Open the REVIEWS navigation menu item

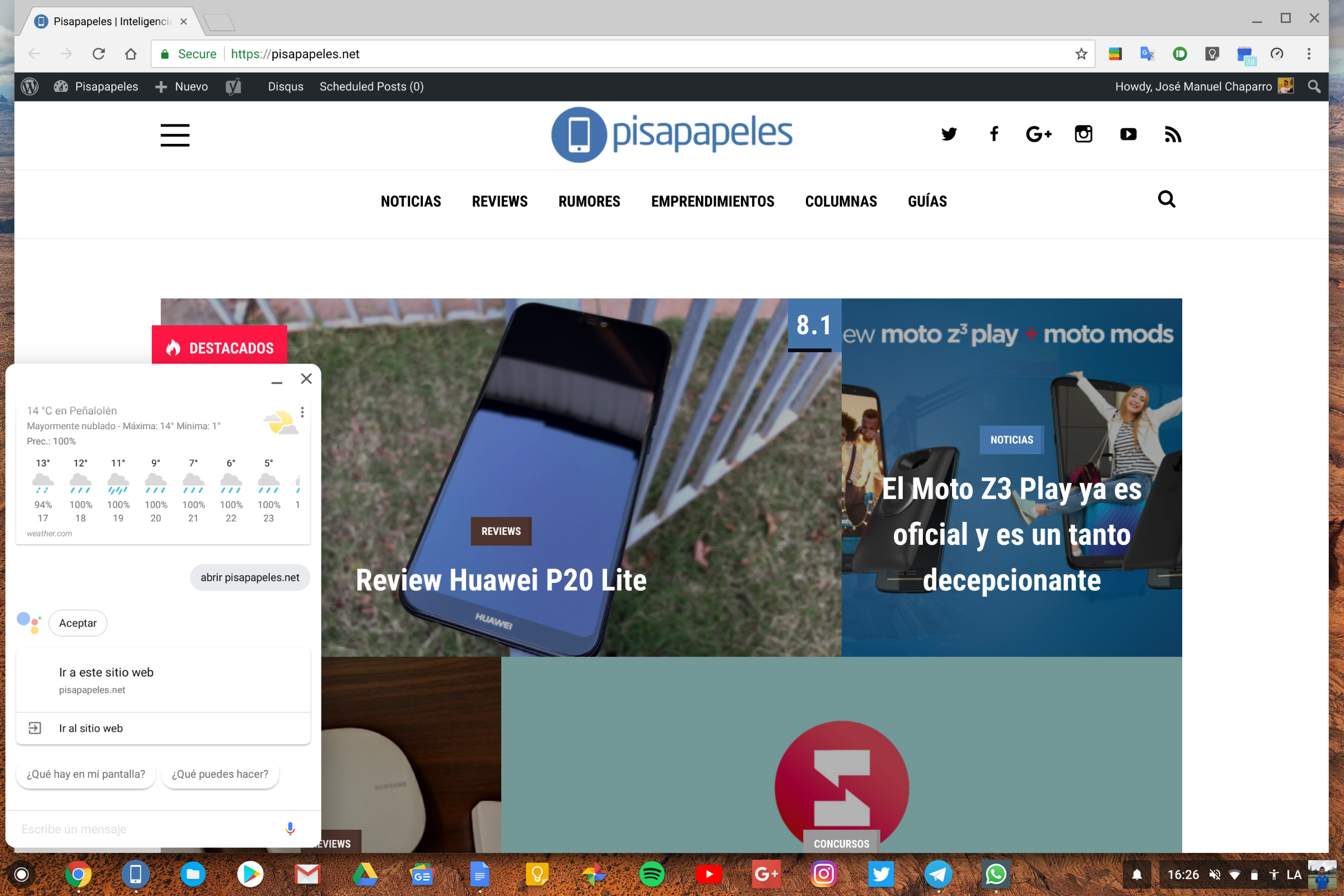click(x=500, y=201)
